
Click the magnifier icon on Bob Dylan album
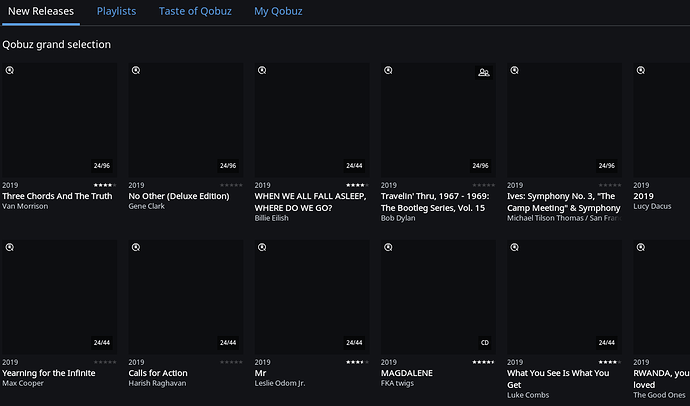click(388, 70)
